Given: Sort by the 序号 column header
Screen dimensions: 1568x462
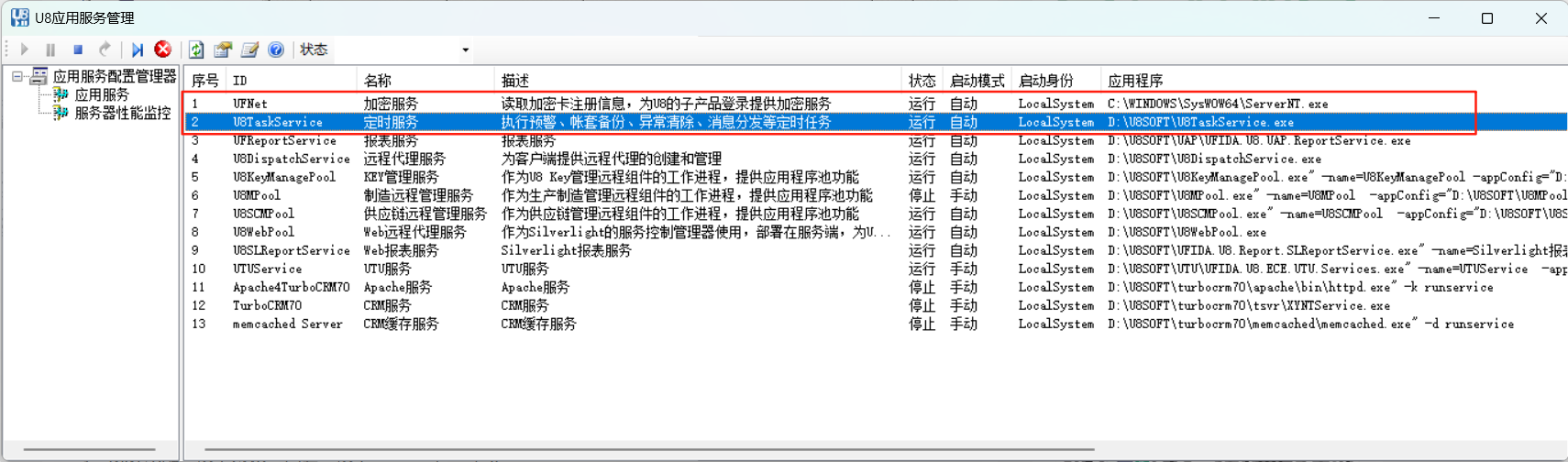Looking at the screenshot, I should click(x=205, y=81).
